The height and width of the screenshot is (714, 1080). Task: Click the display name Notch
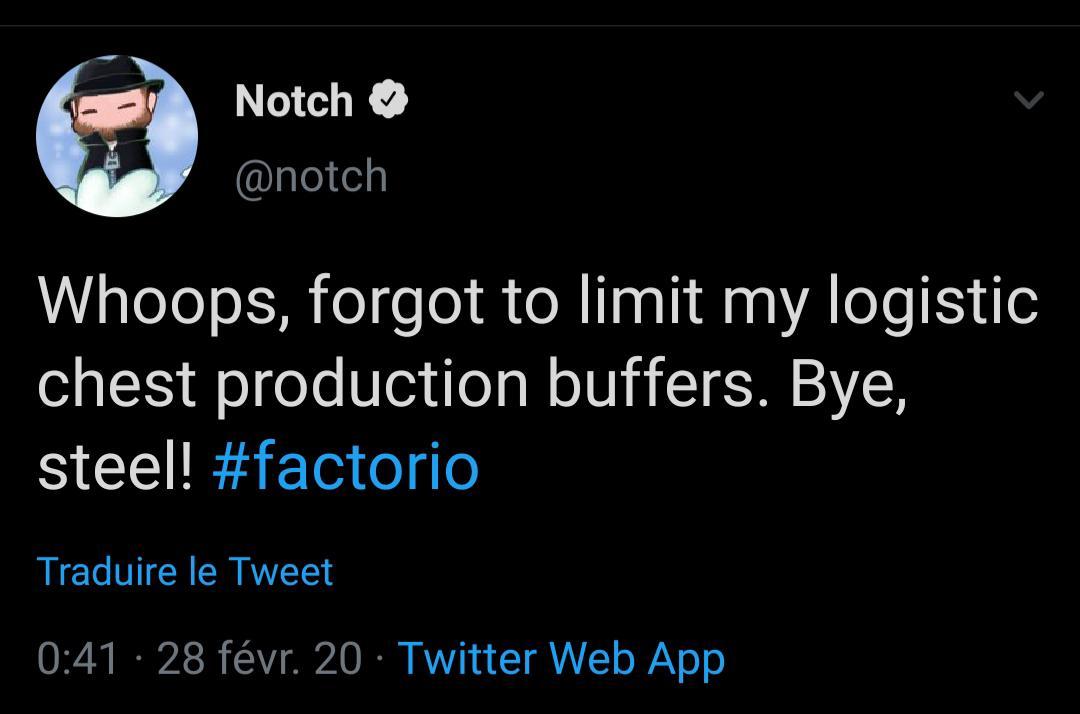294,100
